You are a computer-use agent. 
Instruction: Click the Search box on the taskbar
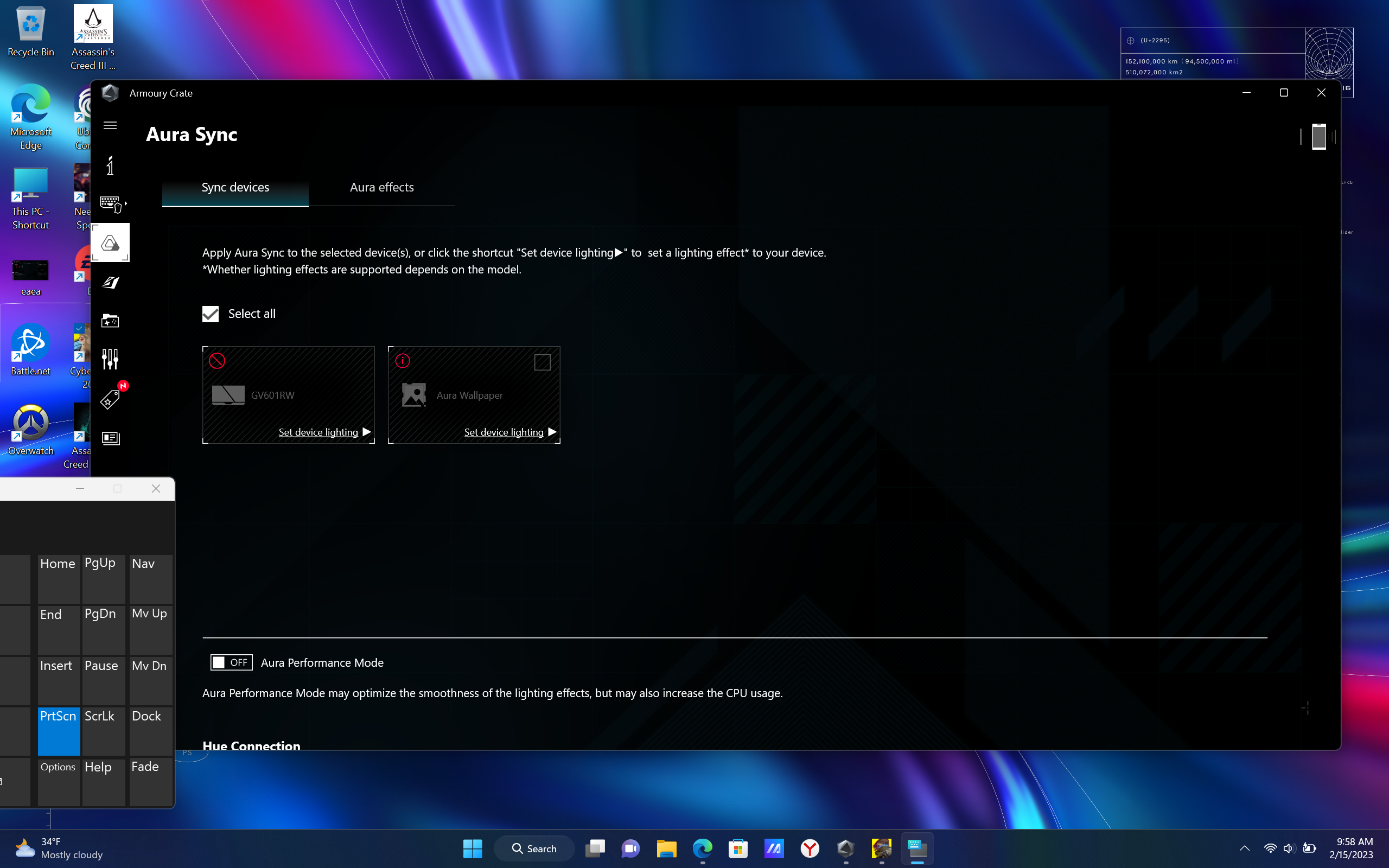pyautogui.click(x=534, y=848)
